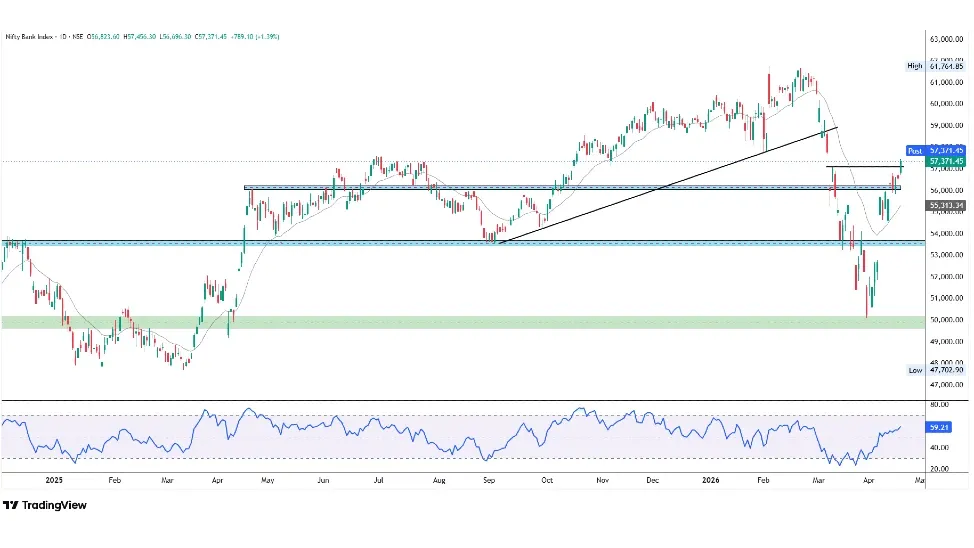
Task: Click the 2026 label on time axis
Action: (x=711, y=480)
